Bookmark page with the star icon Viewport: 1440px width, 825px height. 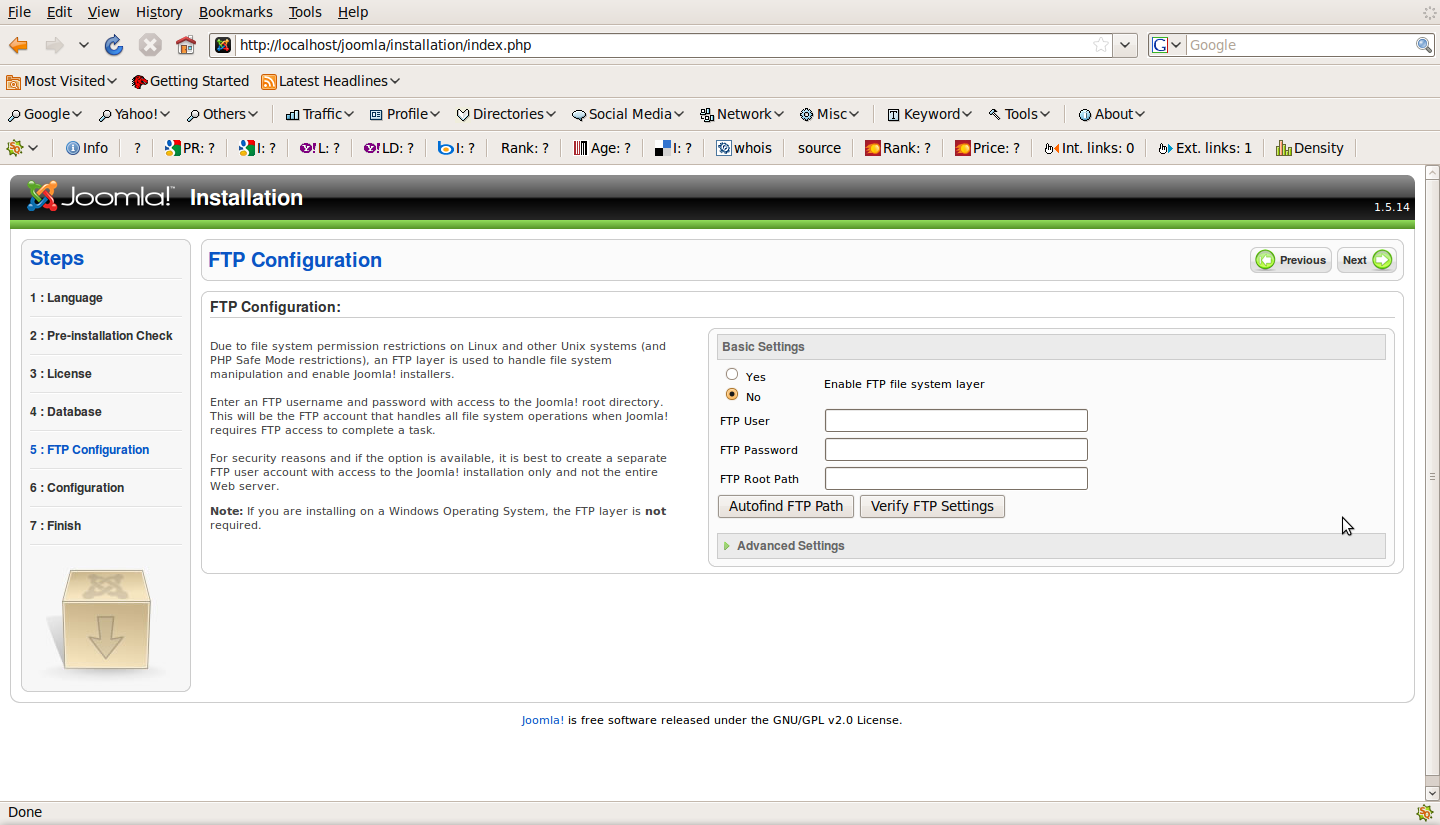point(1101,45)
